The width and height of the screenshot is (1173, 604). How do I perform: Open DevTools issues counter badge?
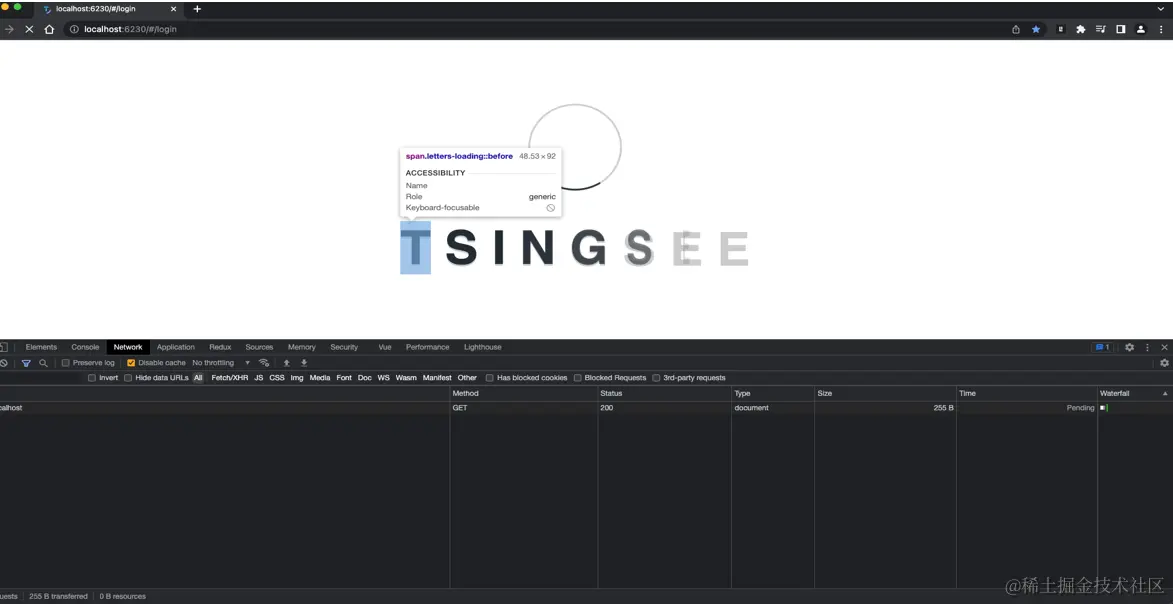[x=1102, y=347]
